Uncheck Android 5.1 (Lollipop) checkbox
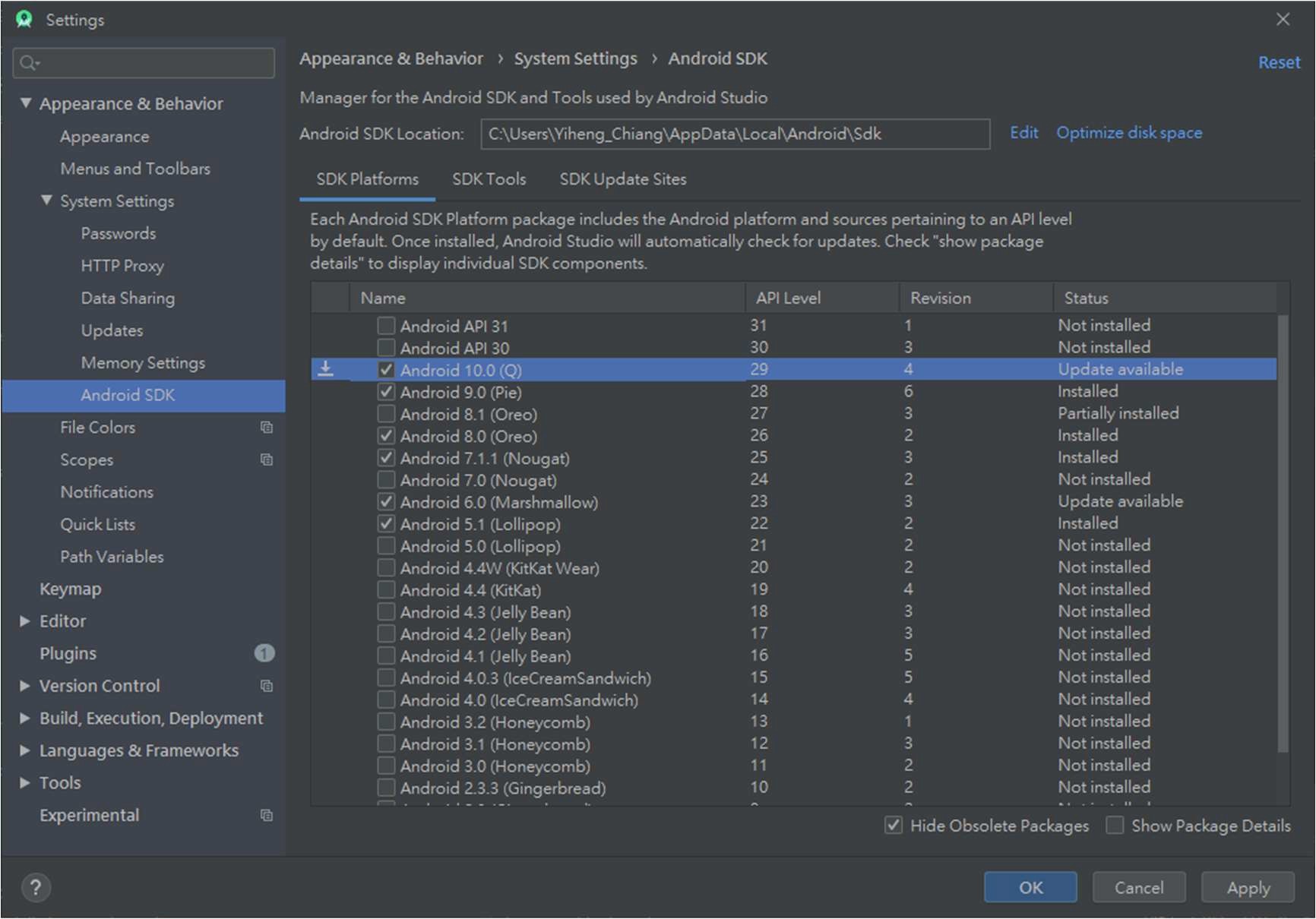The height and width of the screenshot is (919, 1316). pos(386,524)
